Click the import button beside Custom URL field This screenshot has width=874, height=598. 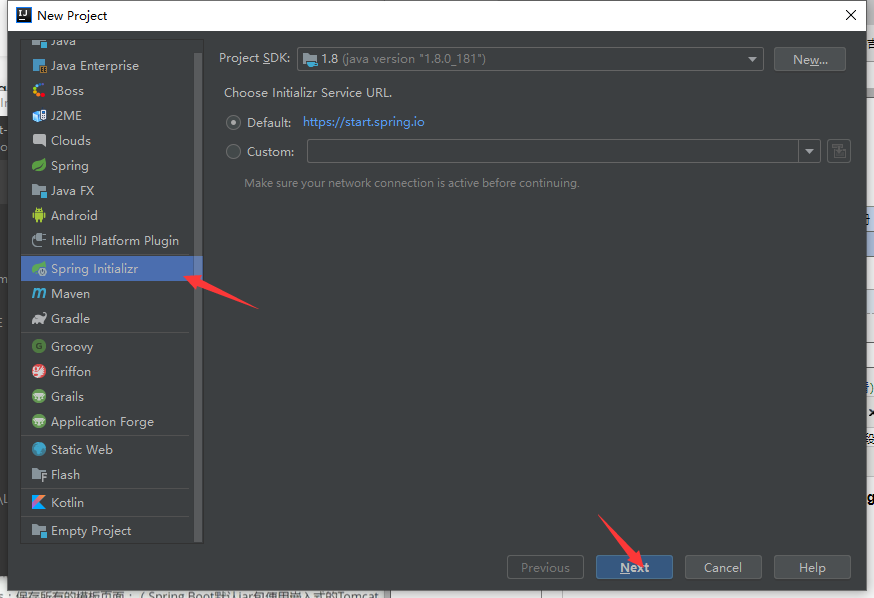(838, 151)
